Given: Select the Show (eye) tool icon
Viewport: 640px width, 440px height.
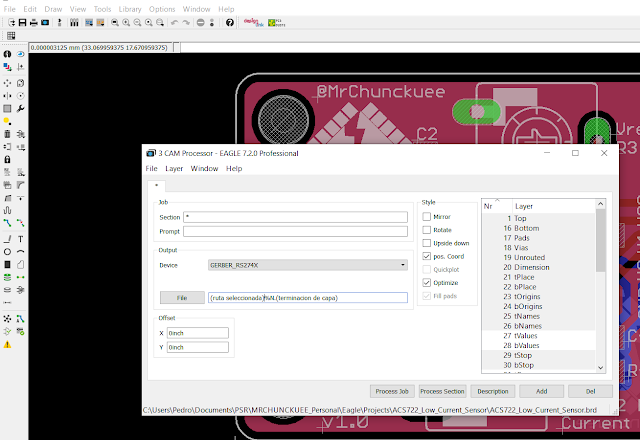Looking at the screenshot, I should (20, 54).
